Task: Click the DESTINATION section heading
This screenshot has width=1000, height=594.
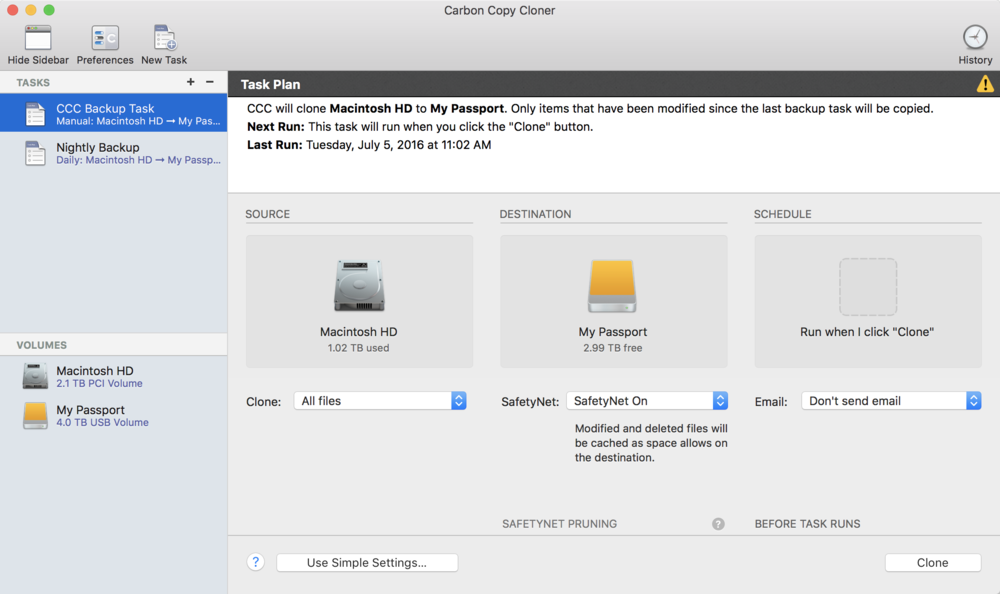Action: [x=536, y=214]
